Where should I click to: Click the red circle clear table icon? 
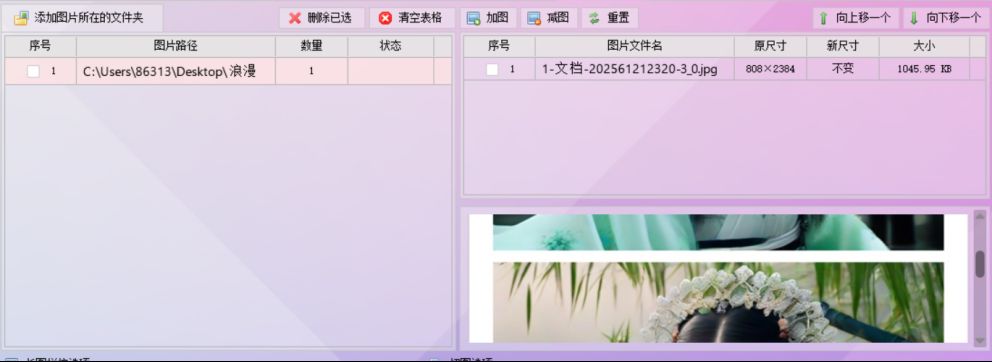click(385, 18)
